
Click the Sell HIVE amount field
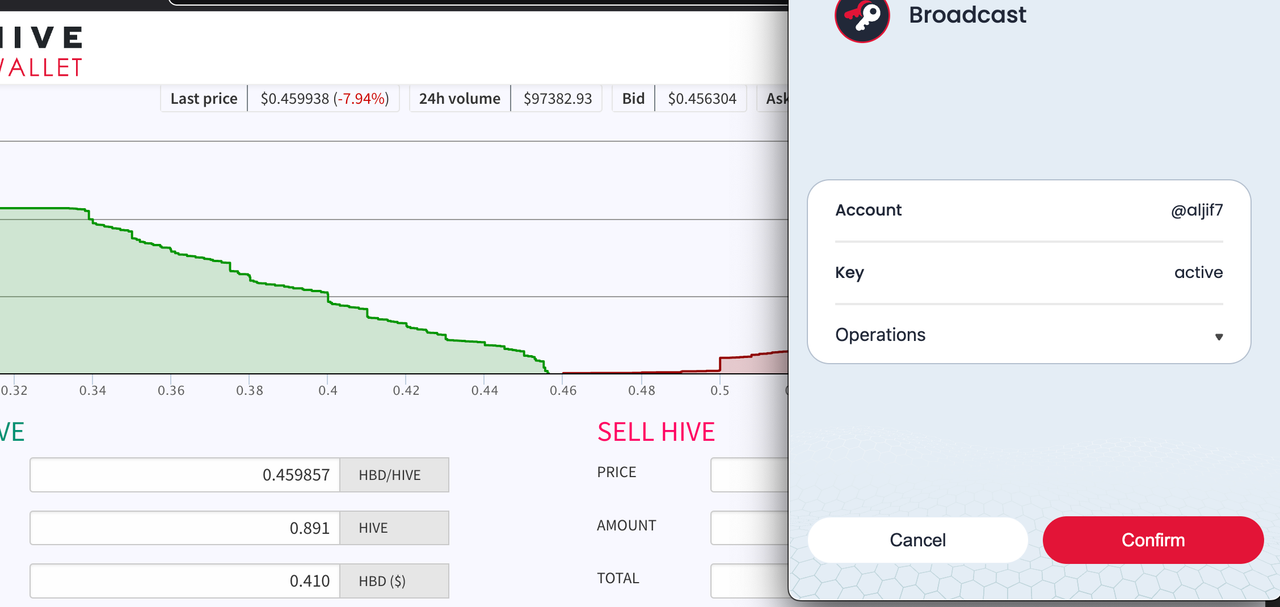[x=749, y=528]
